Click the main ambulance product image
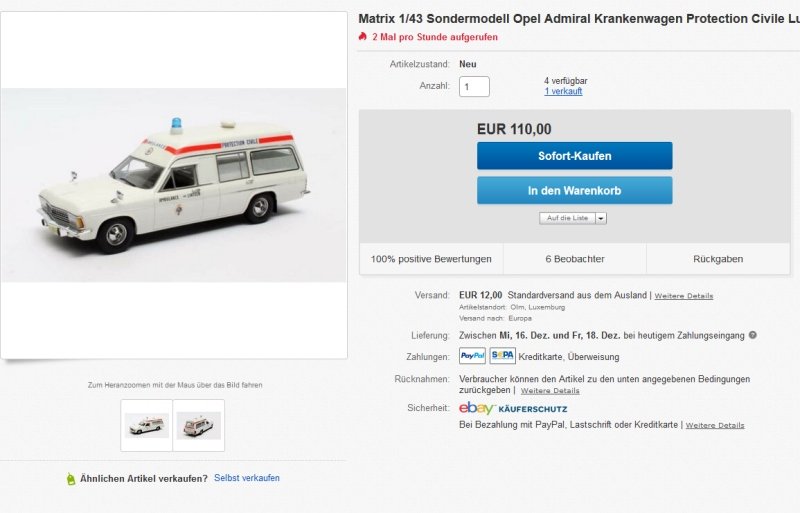 click(174, 185)
